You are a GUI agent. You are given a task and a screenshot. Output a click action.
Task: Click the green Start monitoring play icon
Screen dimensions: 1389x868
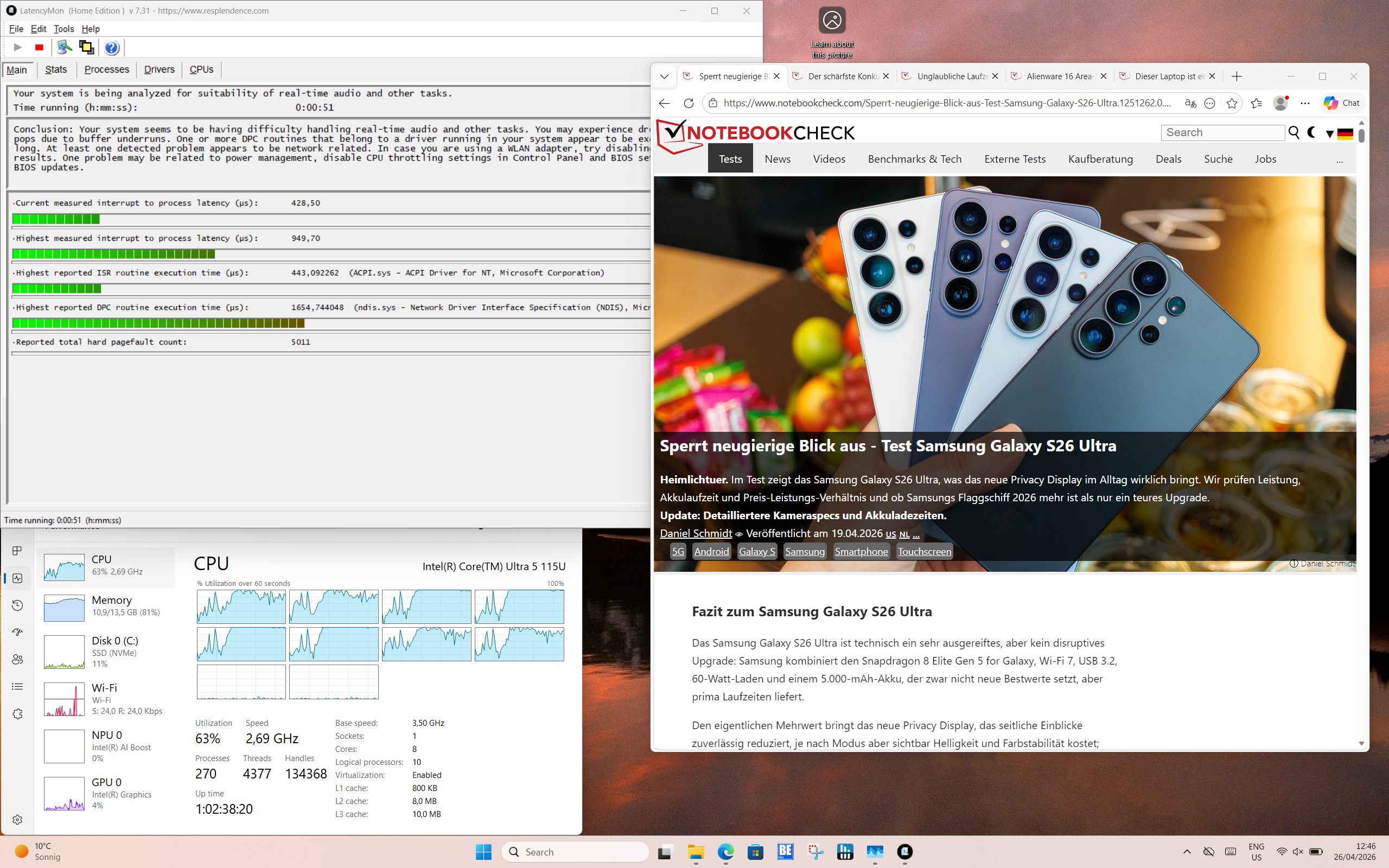click(x=18, y=48)
